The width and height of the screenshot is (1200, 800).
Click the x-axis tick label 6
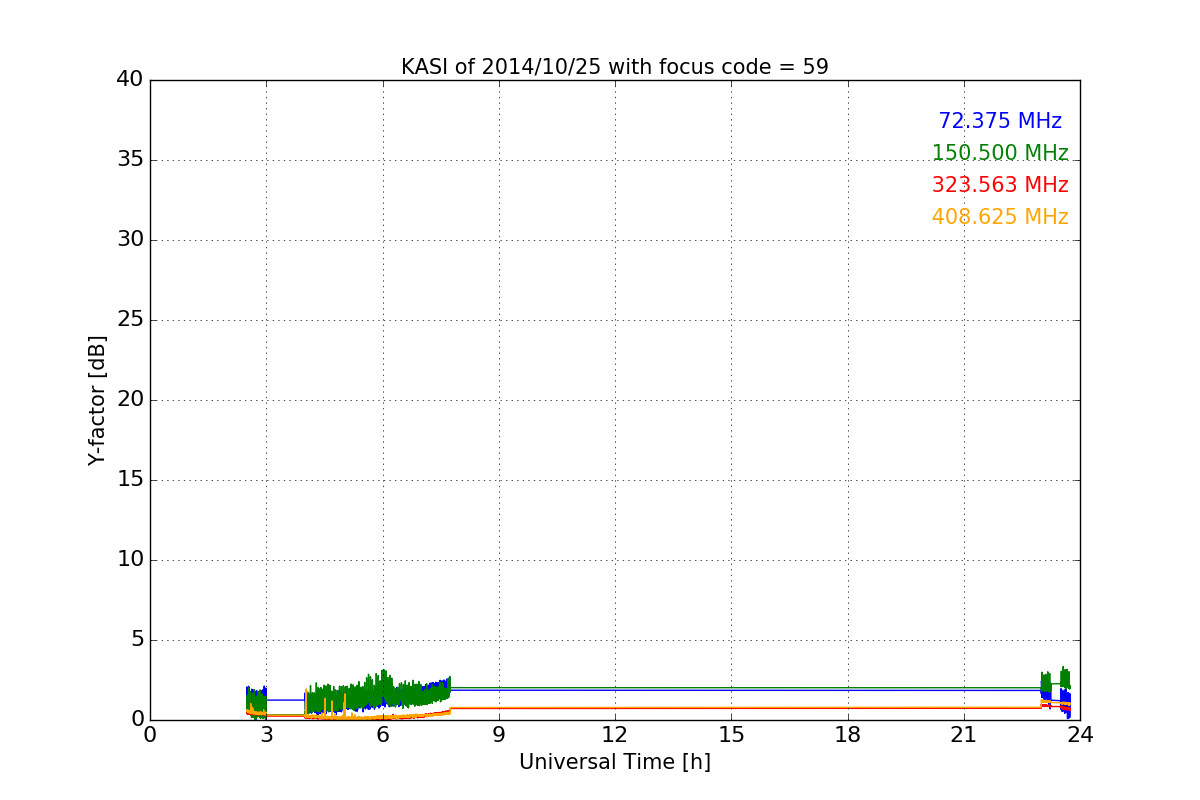tap(383, 735)
